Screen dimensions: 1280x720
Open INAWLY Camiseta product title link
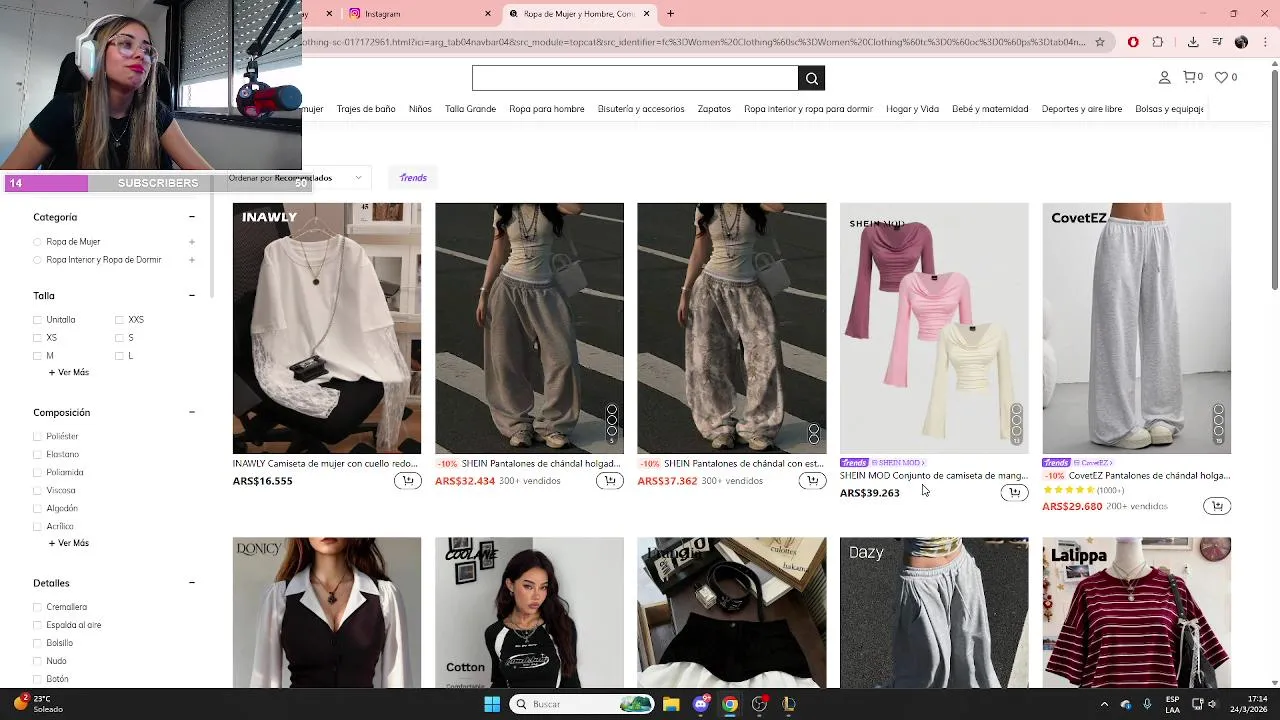[325, 464]
